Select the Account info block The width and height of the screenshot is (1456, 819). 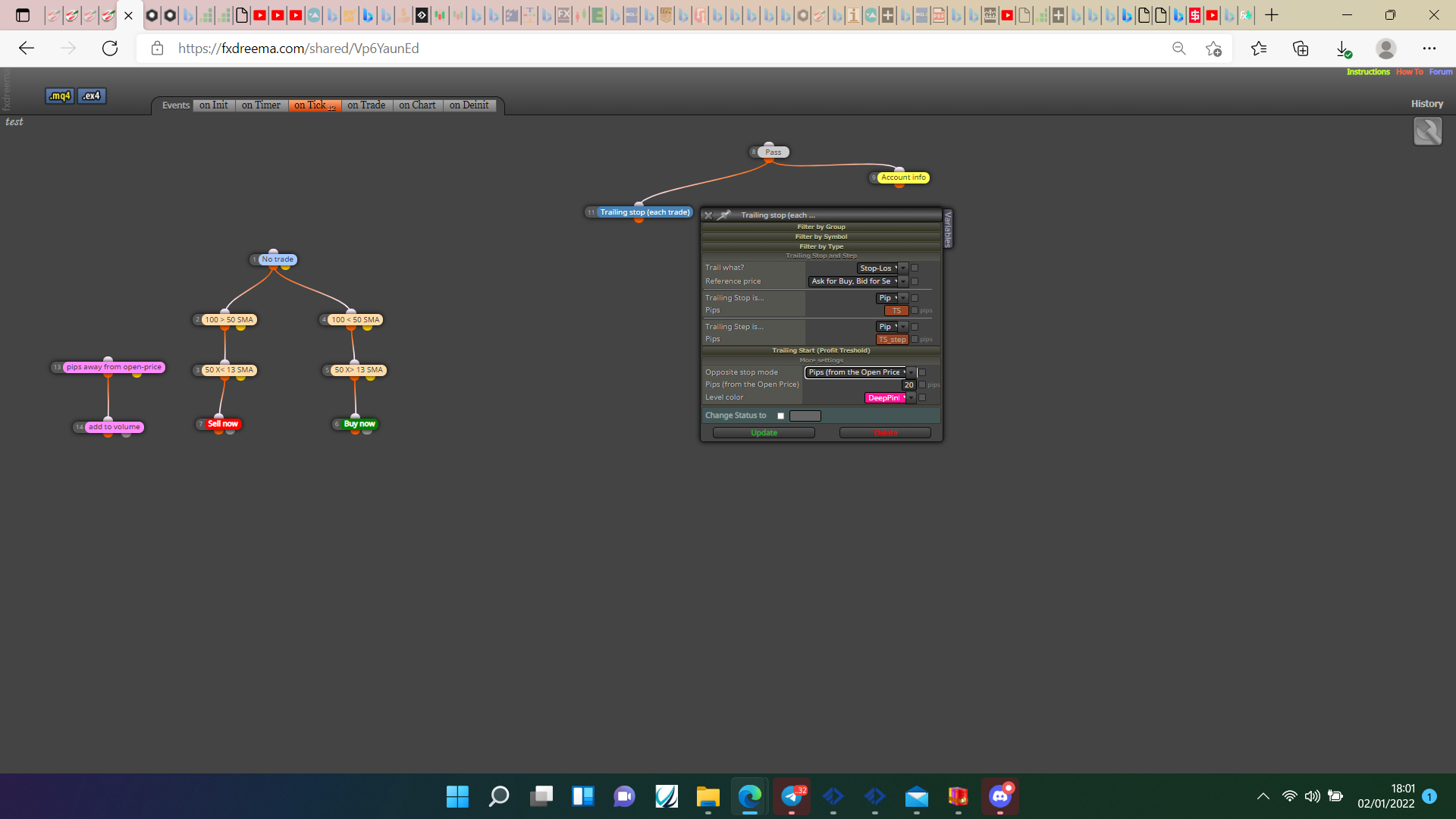point(903,177)
